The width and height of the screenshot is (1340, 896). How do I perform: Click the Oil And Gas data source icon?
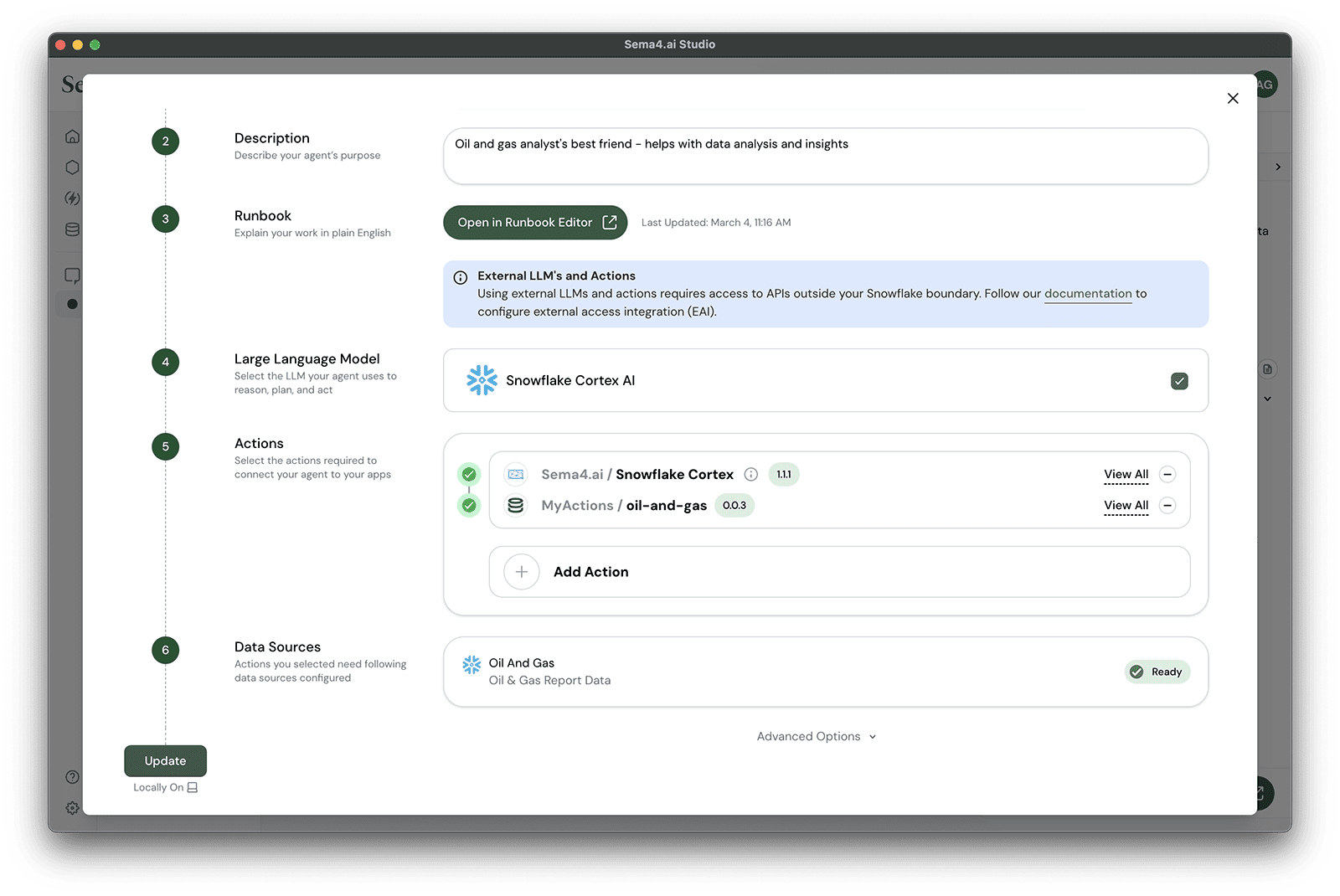472,665
